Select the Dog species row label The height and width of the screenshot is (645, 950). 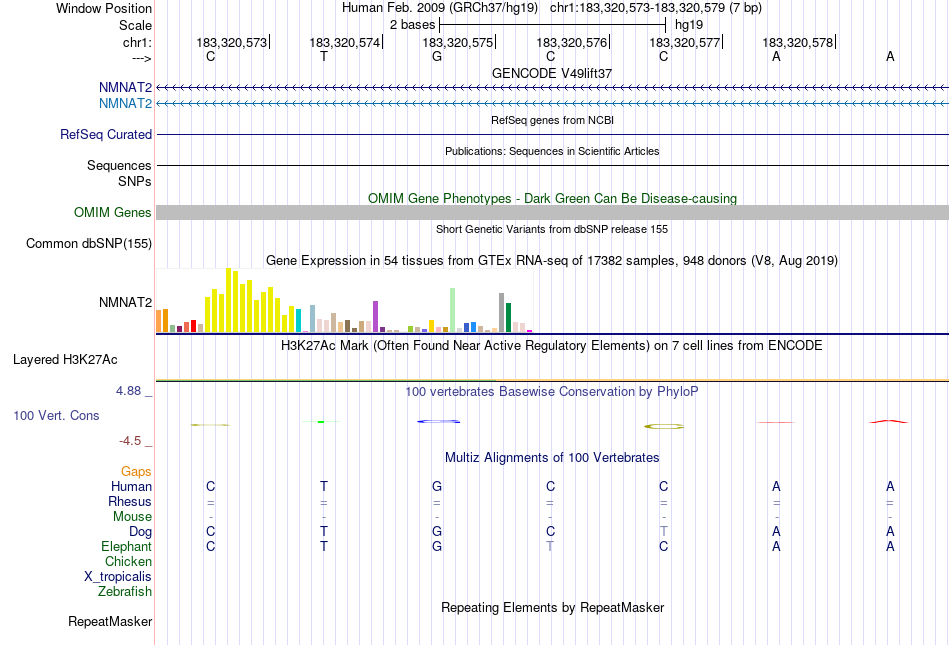pyautogui.click(x=140, y=531)
